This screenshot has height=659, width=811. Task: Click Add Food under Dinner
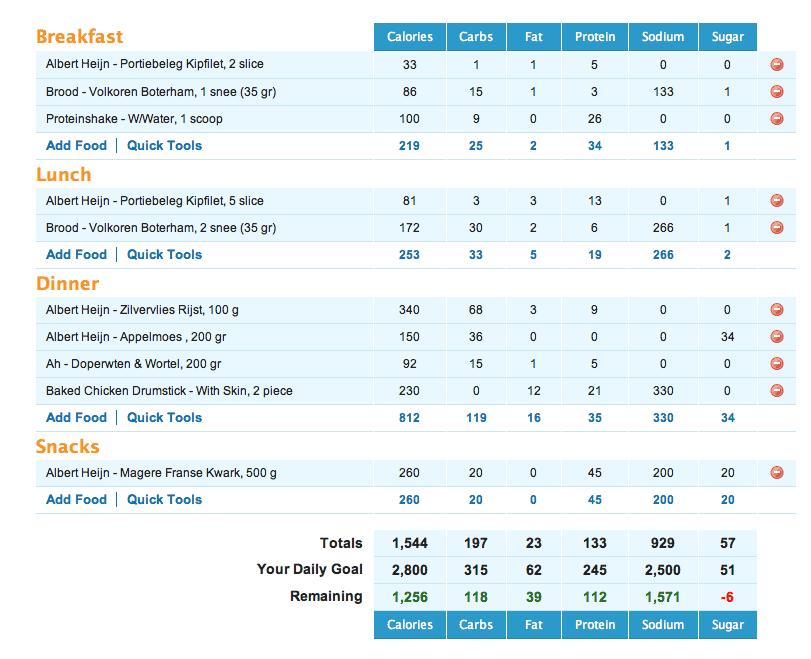[x=76, y=418]
